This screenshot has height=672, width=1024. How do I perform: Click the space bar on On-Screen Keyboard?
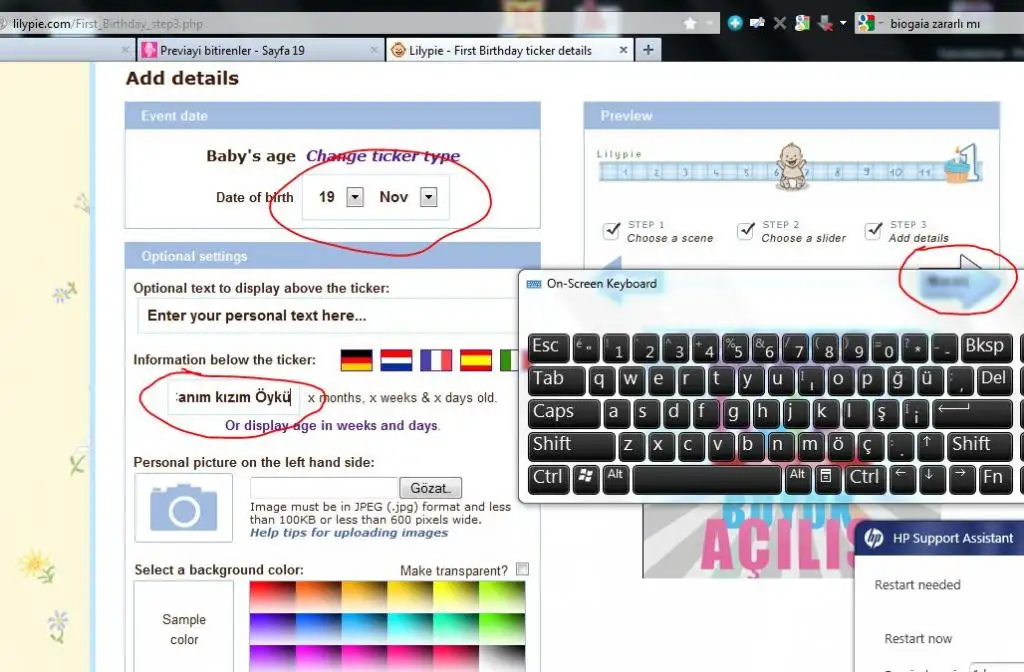click(707, 479)
